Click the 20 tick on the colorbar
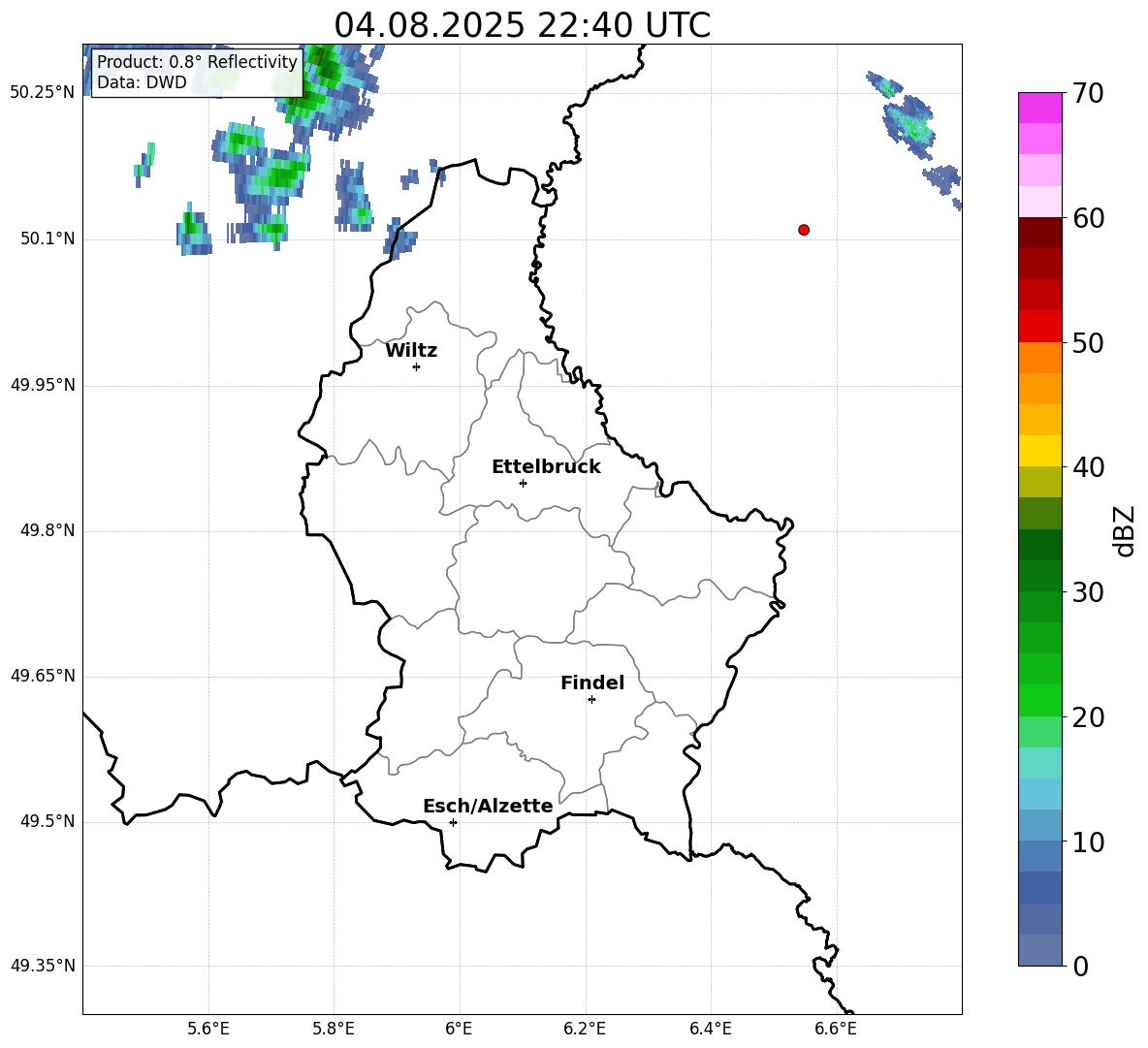1148x1048 pixels. [1088, 717]
